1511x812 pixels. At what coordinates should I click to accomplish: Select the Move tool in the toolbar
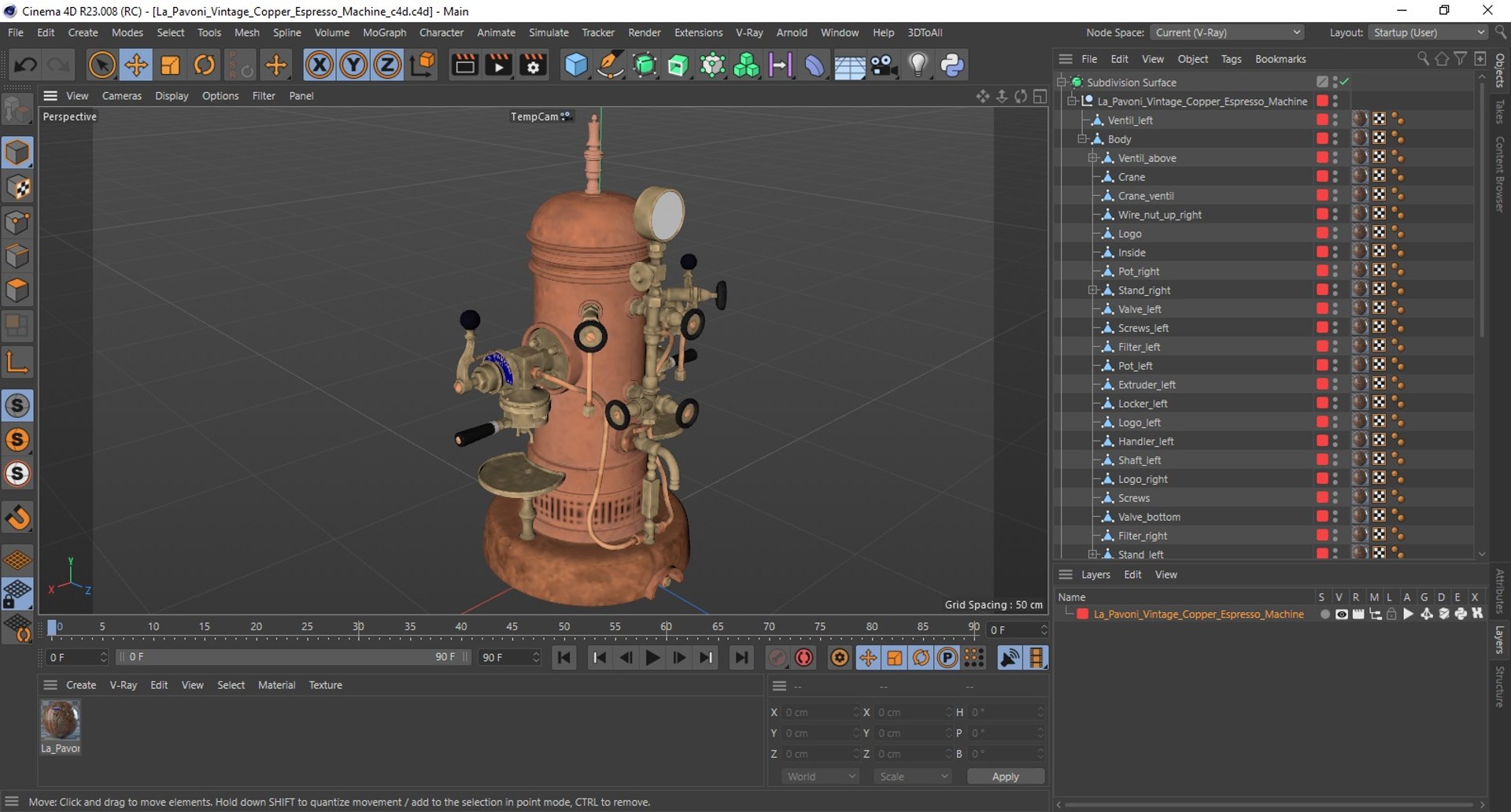136,65
